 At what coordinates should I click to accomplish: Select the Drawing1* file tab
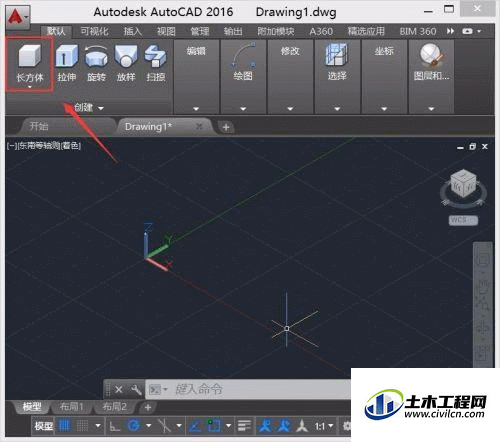click(148, 127)
